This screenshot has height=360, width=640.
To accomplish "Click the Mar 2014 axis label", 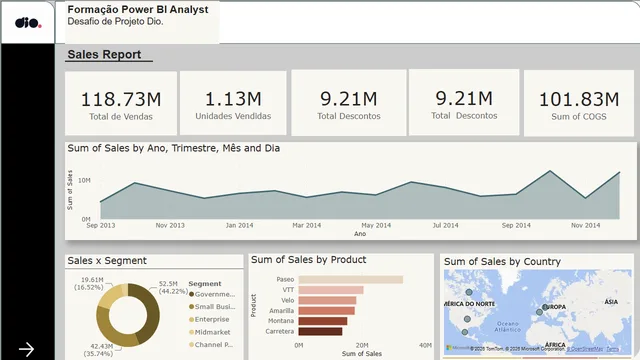I will (x=307, y=225).
